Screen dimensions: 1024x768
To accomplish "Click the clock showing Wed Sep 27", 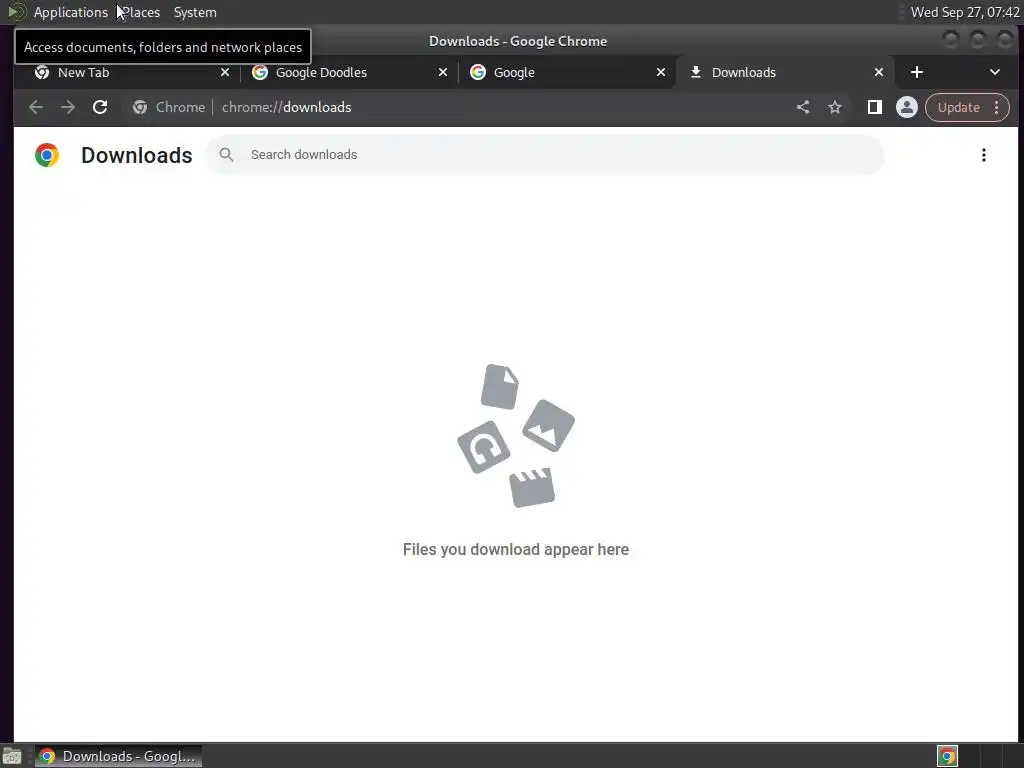I will point(965,12).
